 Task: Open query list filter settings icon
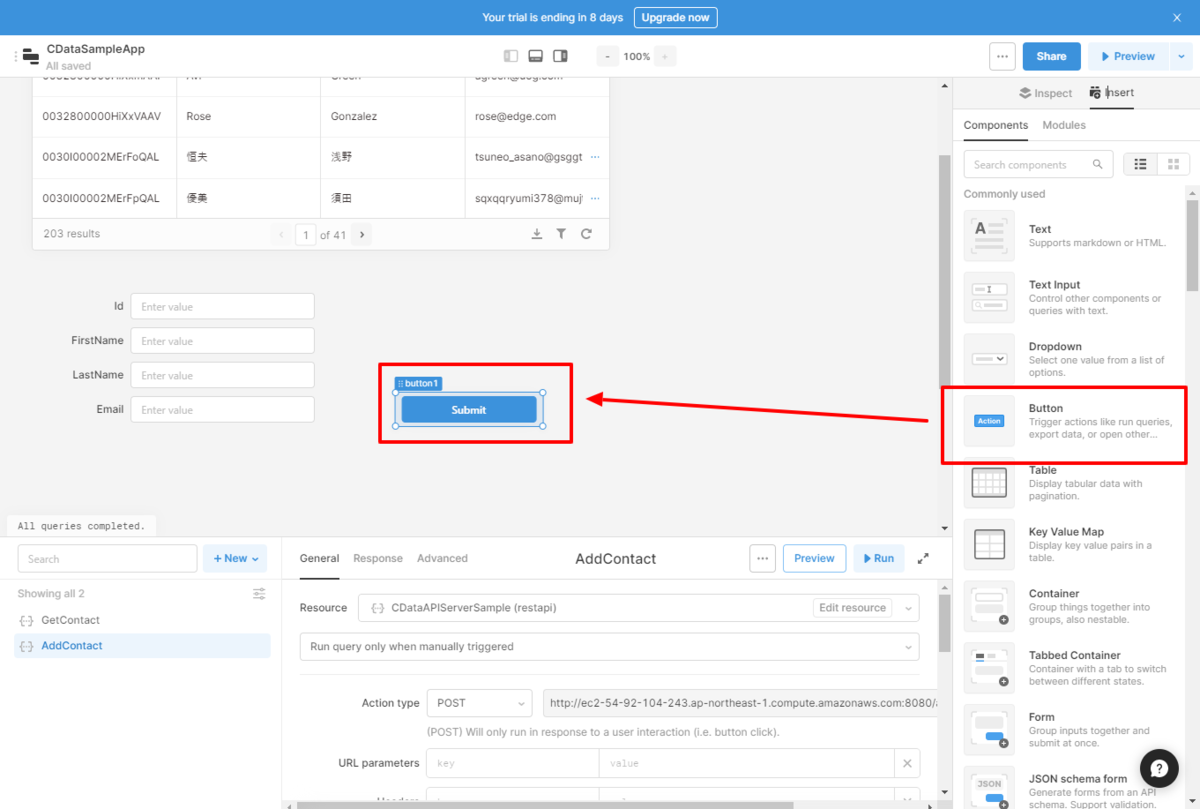pyautogui.click(x=259, y=594)
